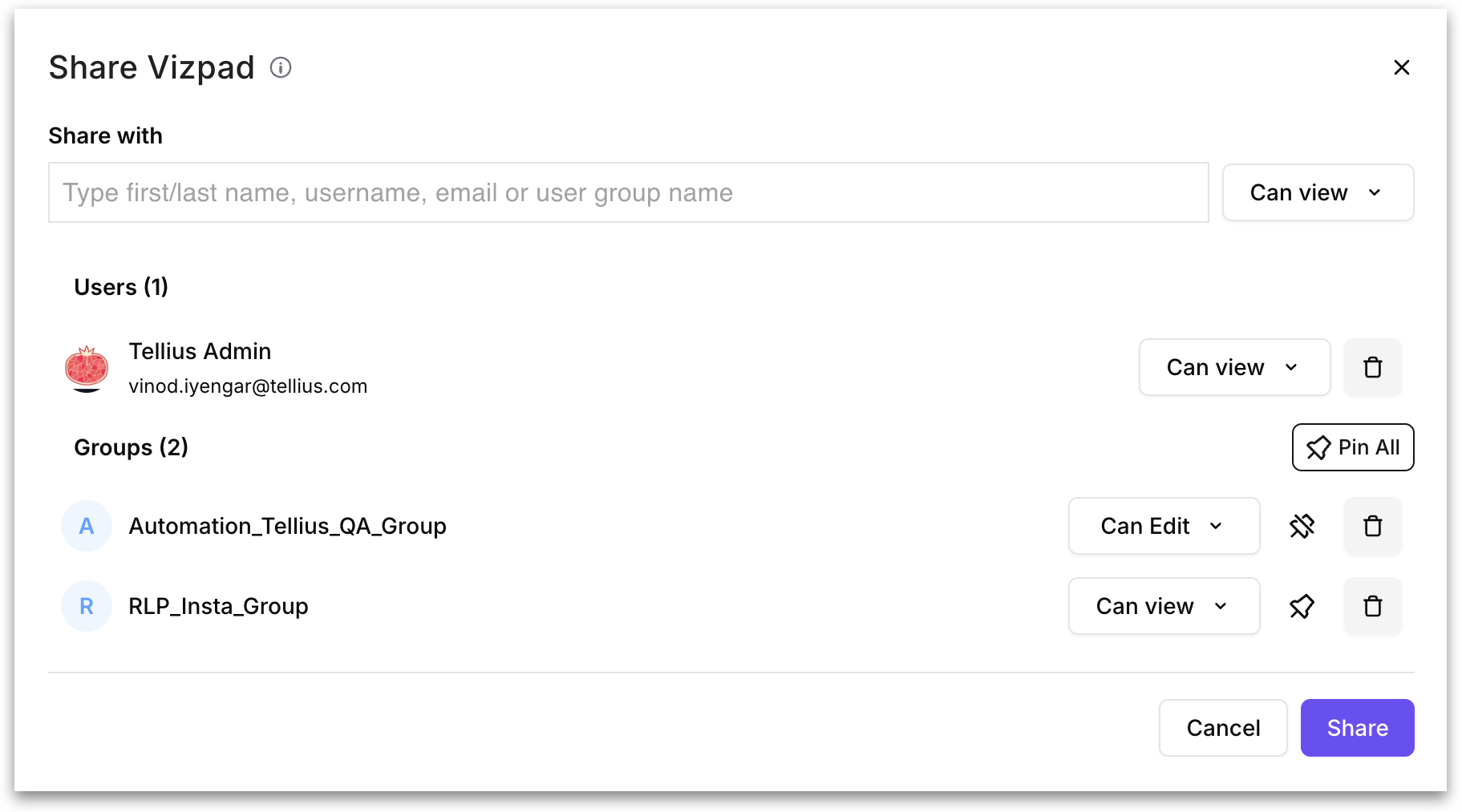The height and width of the screenshot is (812, 1462).
Task: Click the info icon beside Share Vizpad
Action: (281, 67)
